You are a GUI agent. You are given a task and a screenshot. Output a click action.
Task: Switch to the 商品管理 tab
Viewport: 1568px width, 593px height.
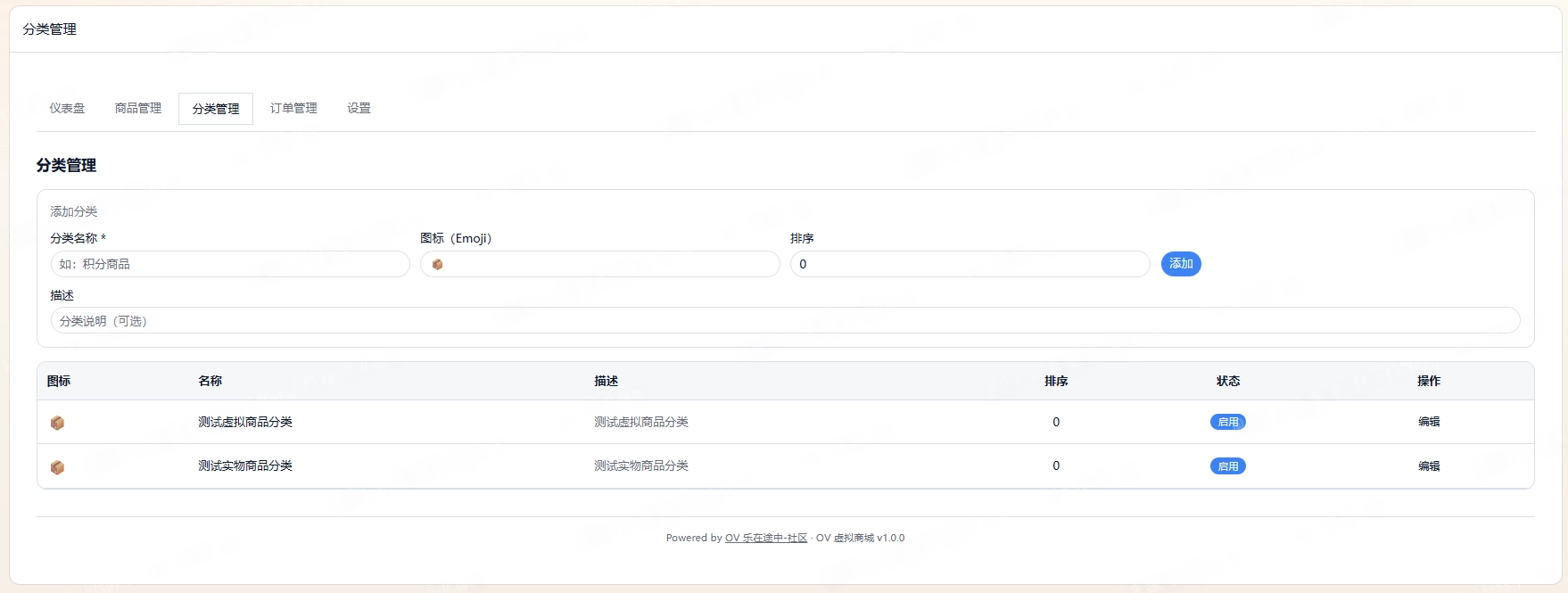[x=138, y=108]
